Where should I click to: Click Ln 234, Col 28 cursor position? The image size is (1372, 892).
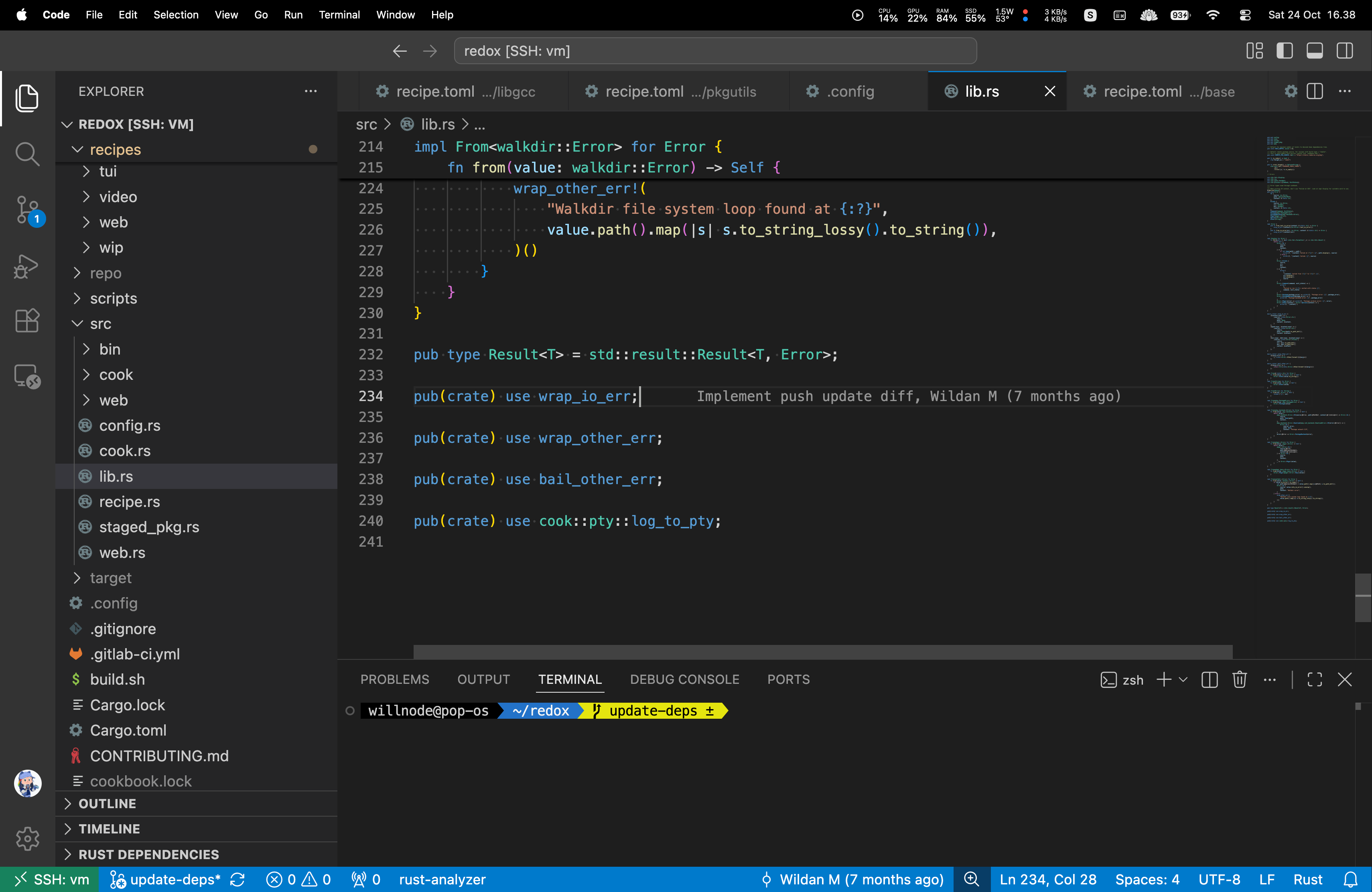(1047, 879)
